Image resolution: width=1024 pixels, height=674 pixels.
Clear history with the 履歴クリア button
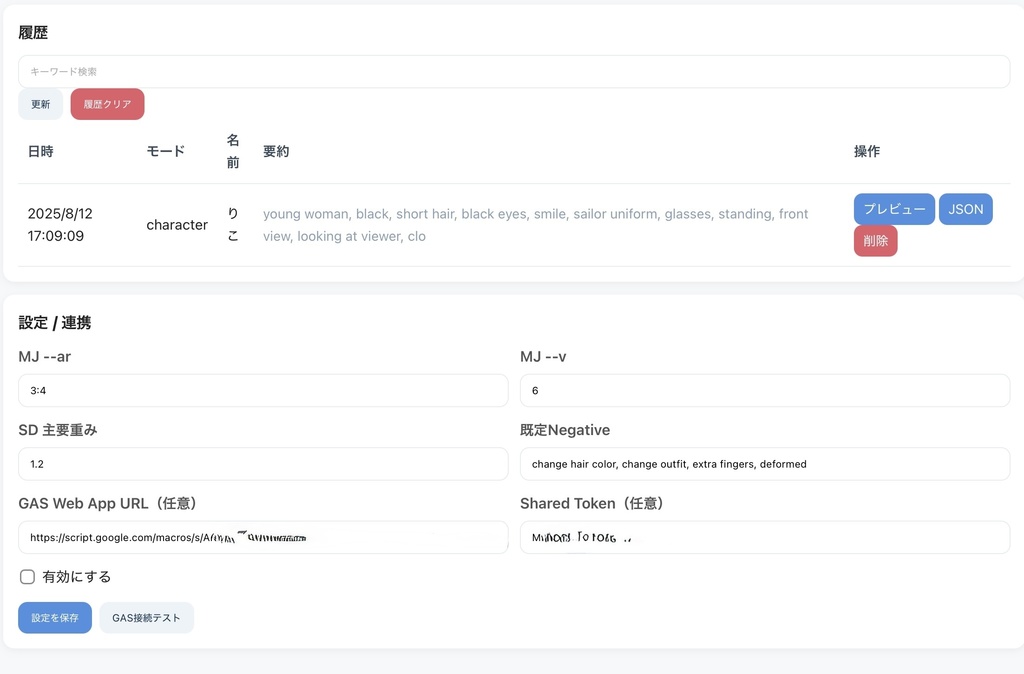(x=107, y=104)
